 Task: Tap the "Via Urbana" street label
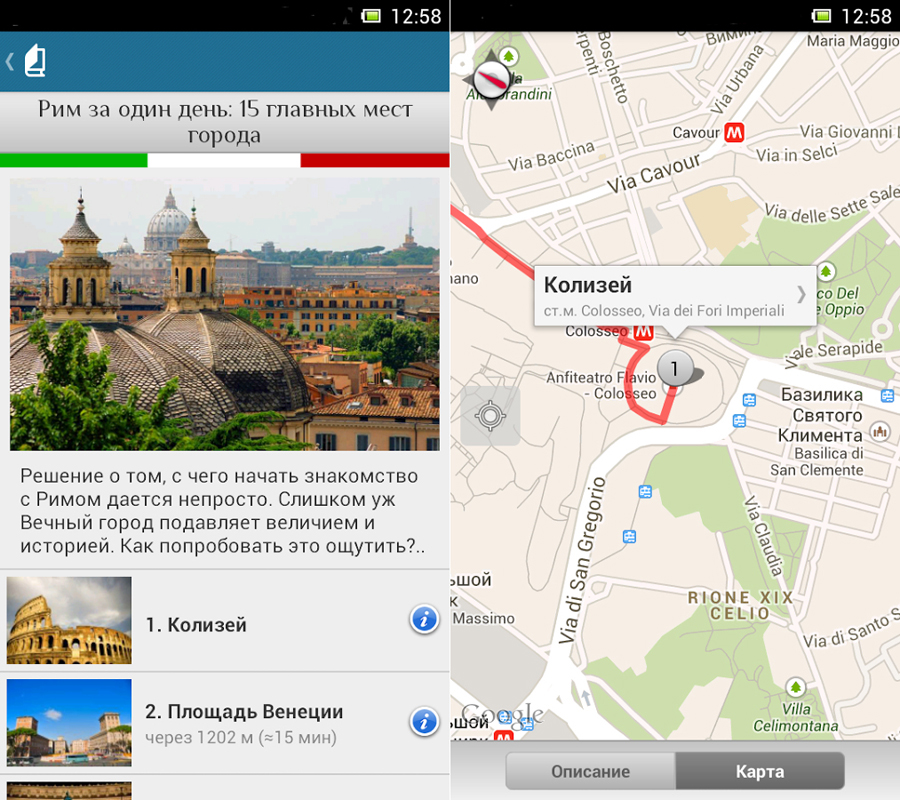point(737,80)
